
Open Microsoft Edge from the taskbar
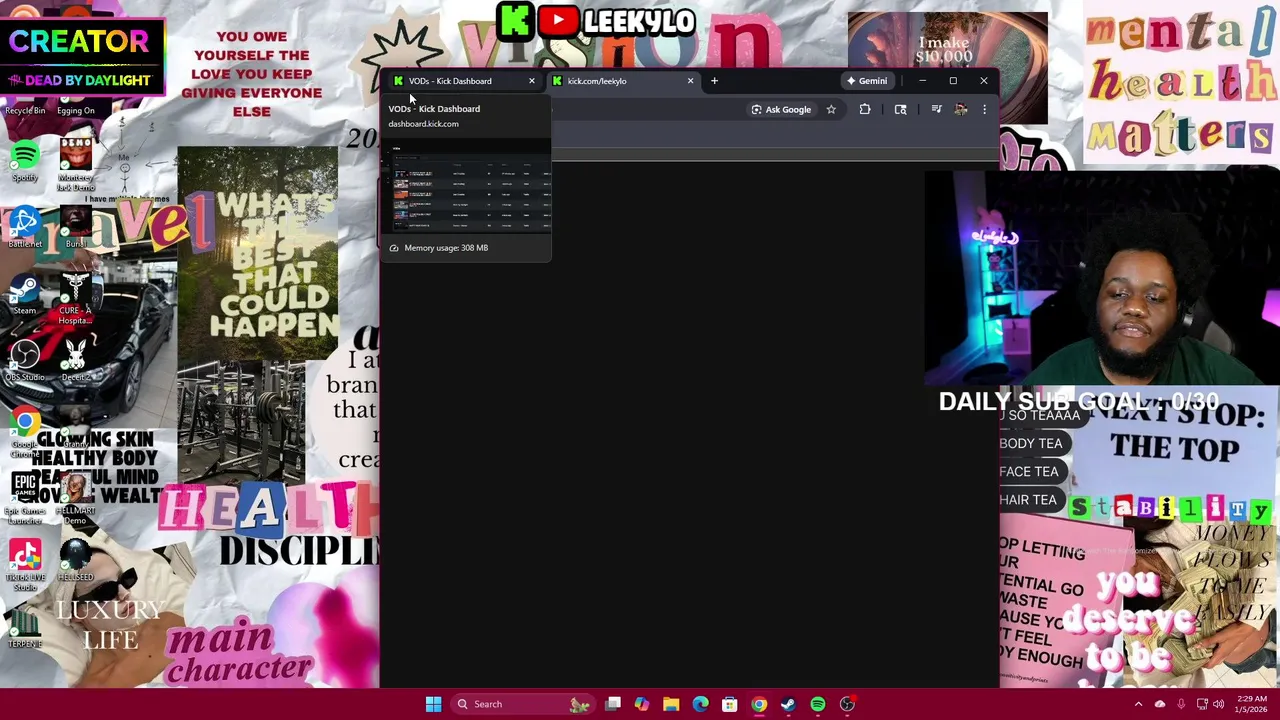700,704
